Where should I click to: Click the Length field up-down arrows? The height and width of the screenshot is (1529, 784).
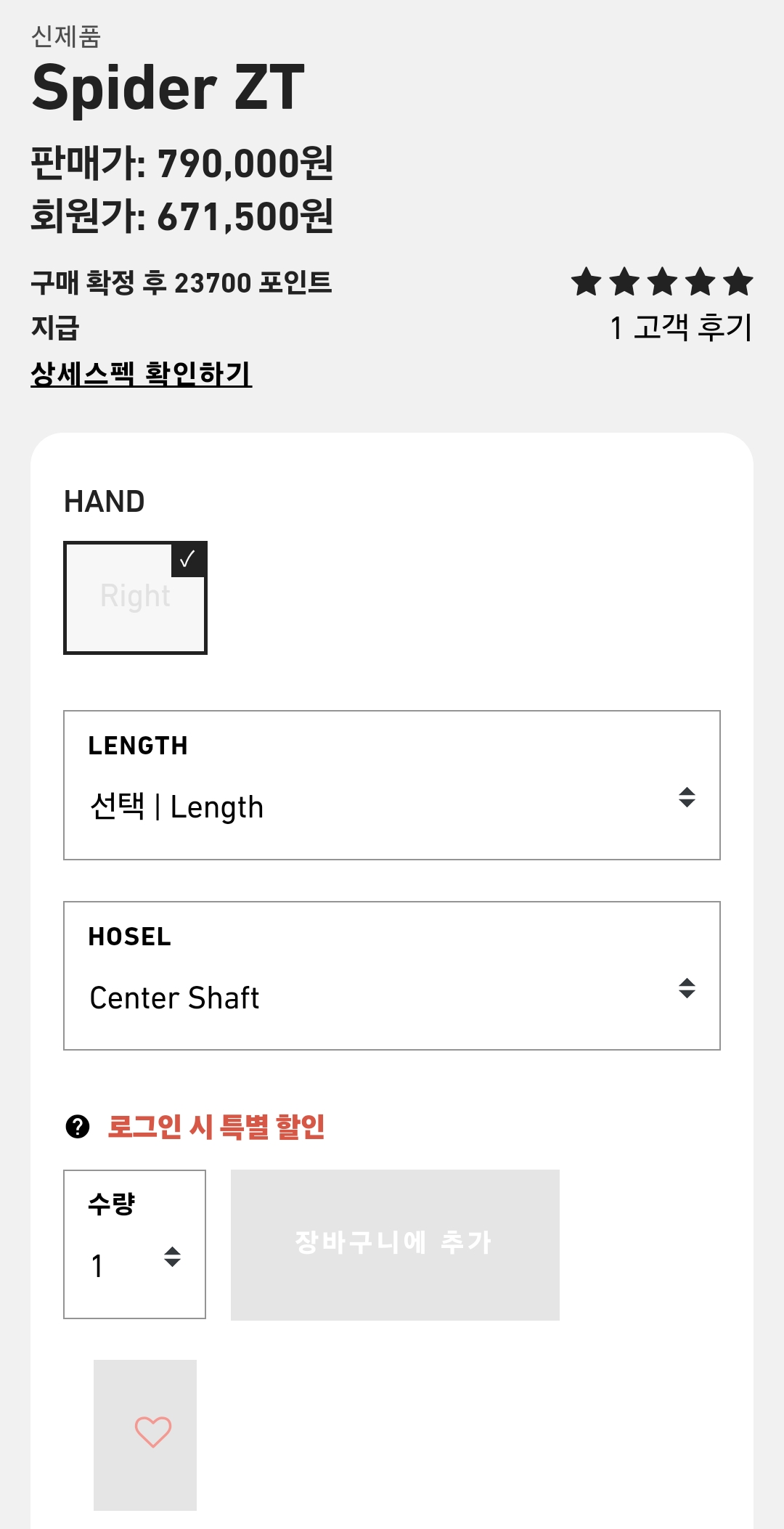(687, 797)
